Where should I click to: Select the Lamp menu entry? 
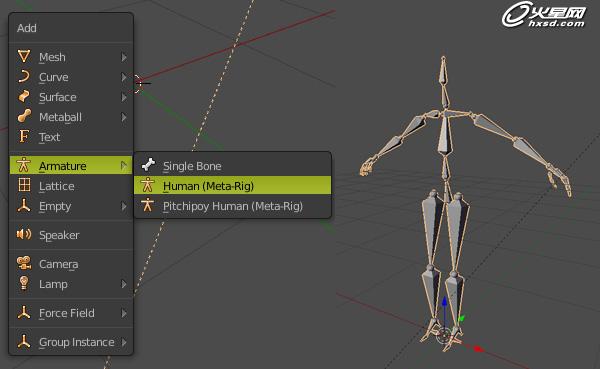71,284
